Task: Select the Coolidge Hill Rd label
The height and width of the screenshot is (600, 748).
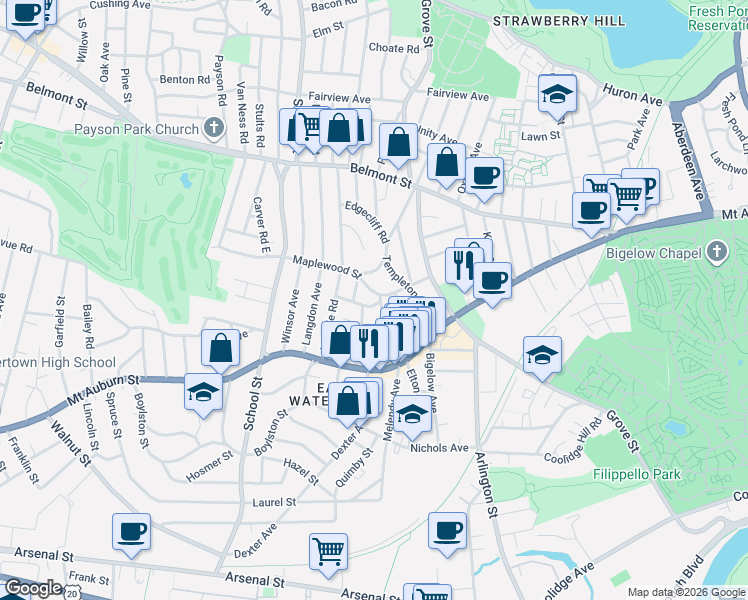Action: point(574,442)
